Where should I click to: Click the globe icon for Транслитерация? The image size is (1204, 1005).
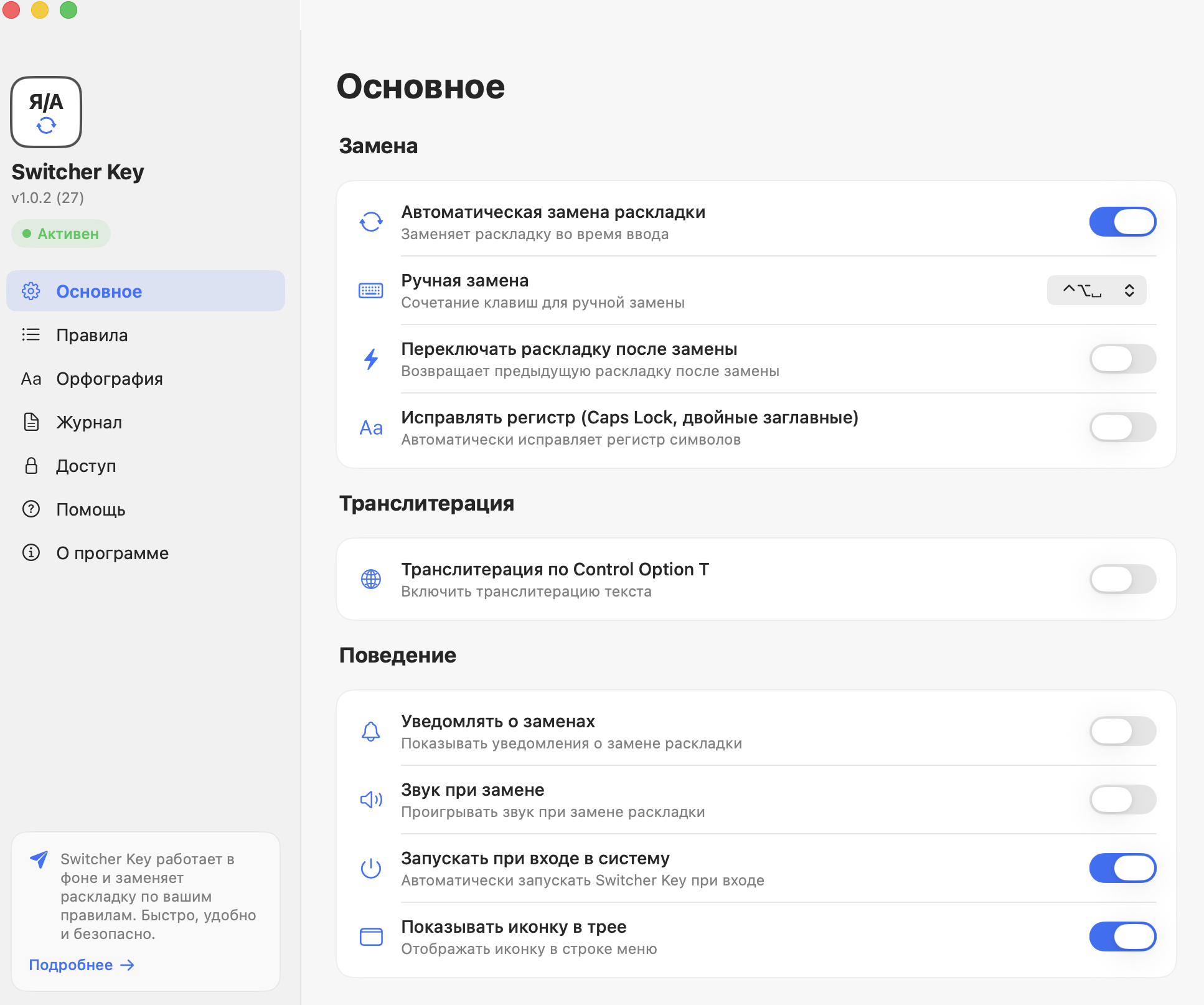371,579
